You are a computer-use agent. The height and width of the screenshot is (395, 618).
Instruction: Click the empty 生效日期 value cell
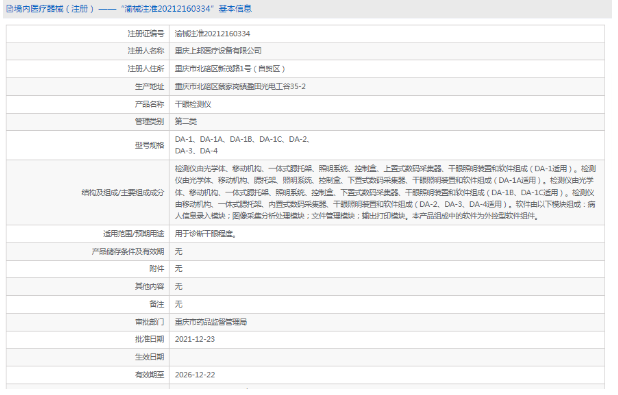[387, 357]
